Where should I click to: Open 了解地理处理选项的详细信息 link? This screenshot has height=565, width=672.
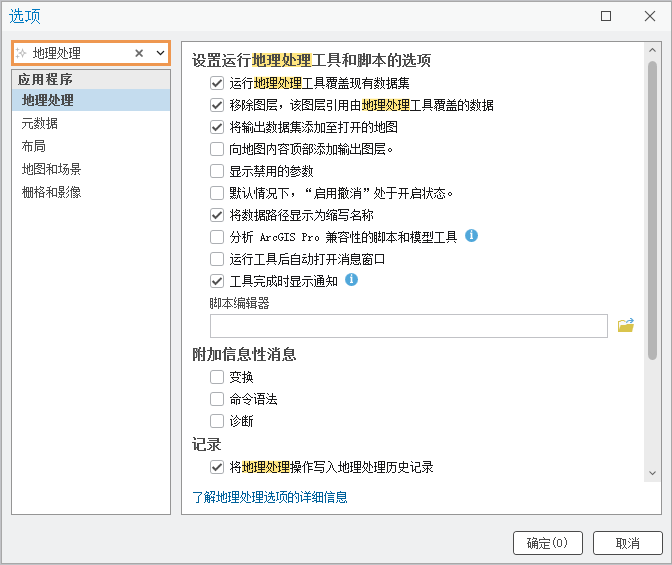pos(270,497)
